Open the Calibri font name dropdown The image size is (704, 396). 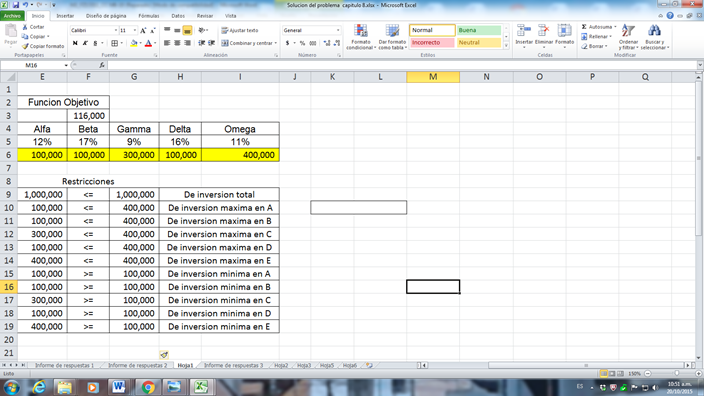[x=115, y=31]
